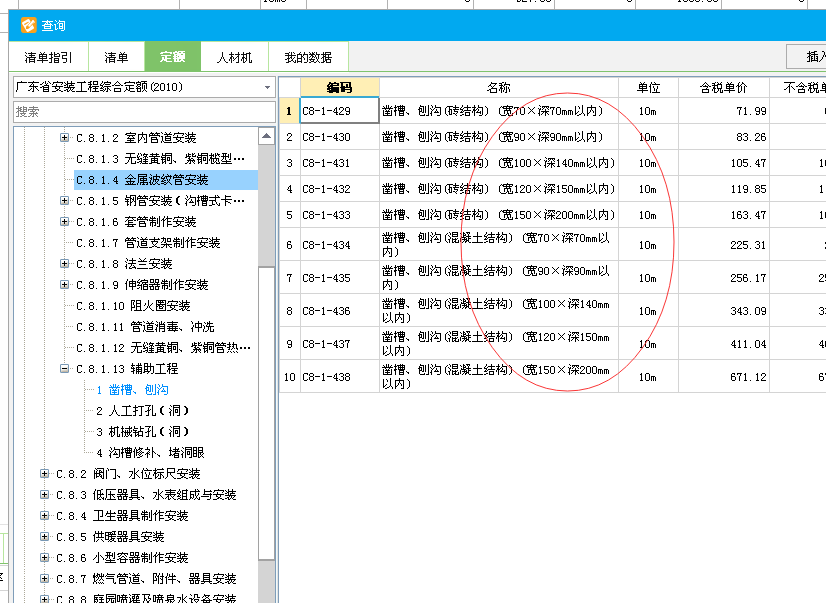Screen dimensions: 826x603
Task: Select code cell C8-1-436
Action: point(339,311)
